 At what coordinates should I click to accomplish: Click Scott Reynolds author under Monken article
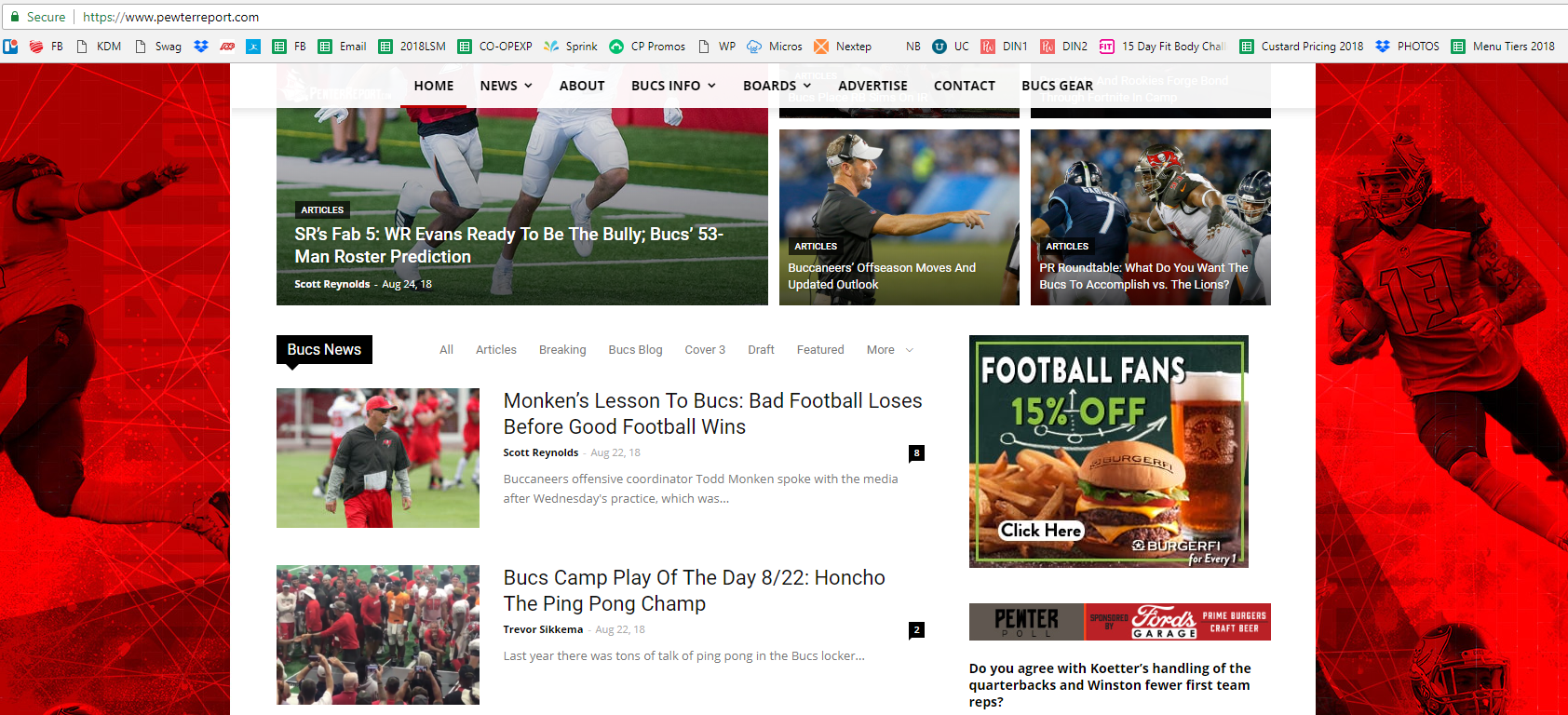point(541,452)
